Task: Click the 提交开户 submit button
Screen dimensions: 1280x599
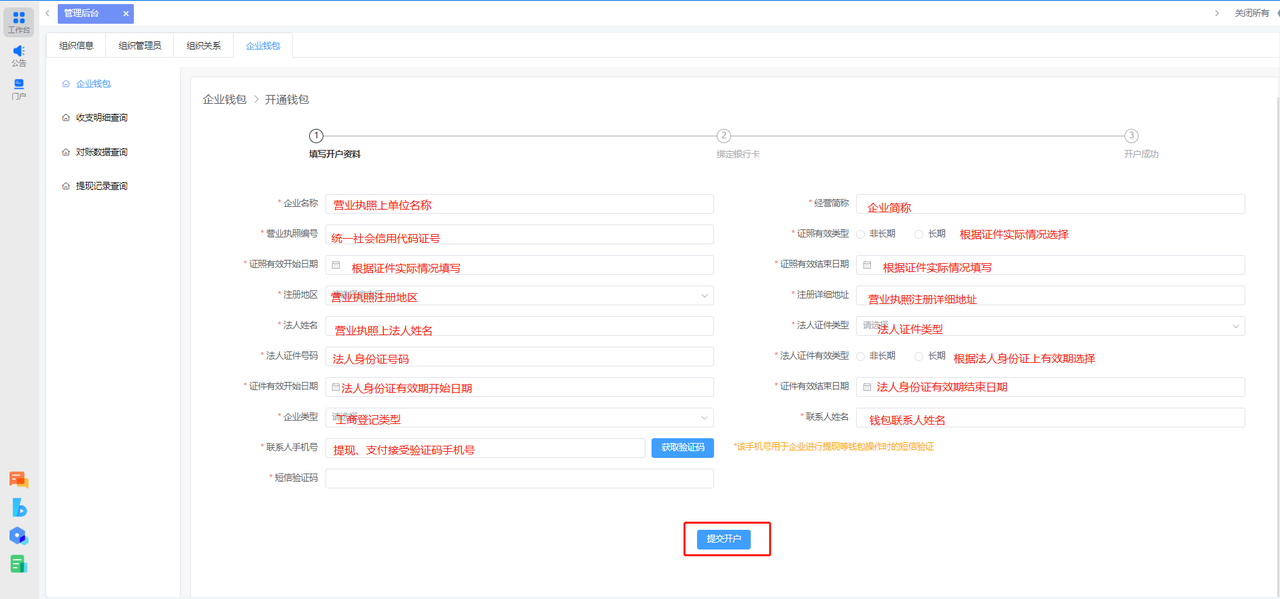Action: [725, 539]
